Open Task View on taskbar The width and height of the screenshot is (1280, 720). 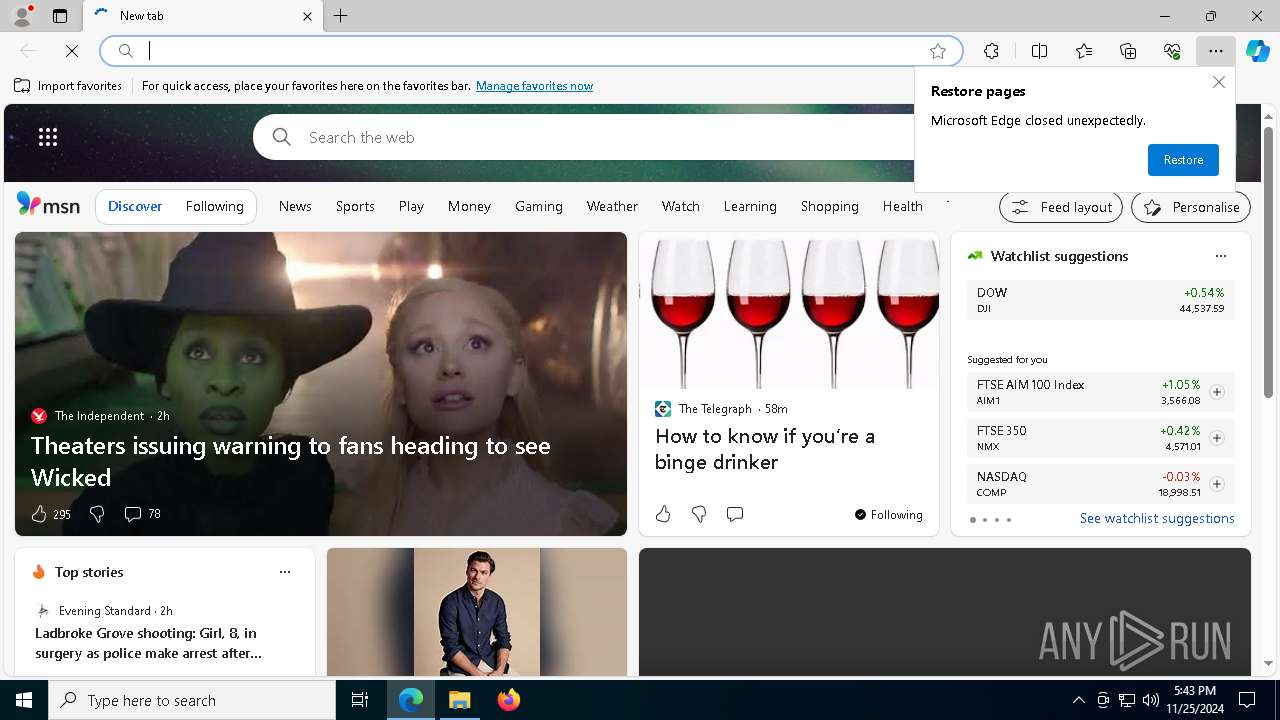(360, 700)
